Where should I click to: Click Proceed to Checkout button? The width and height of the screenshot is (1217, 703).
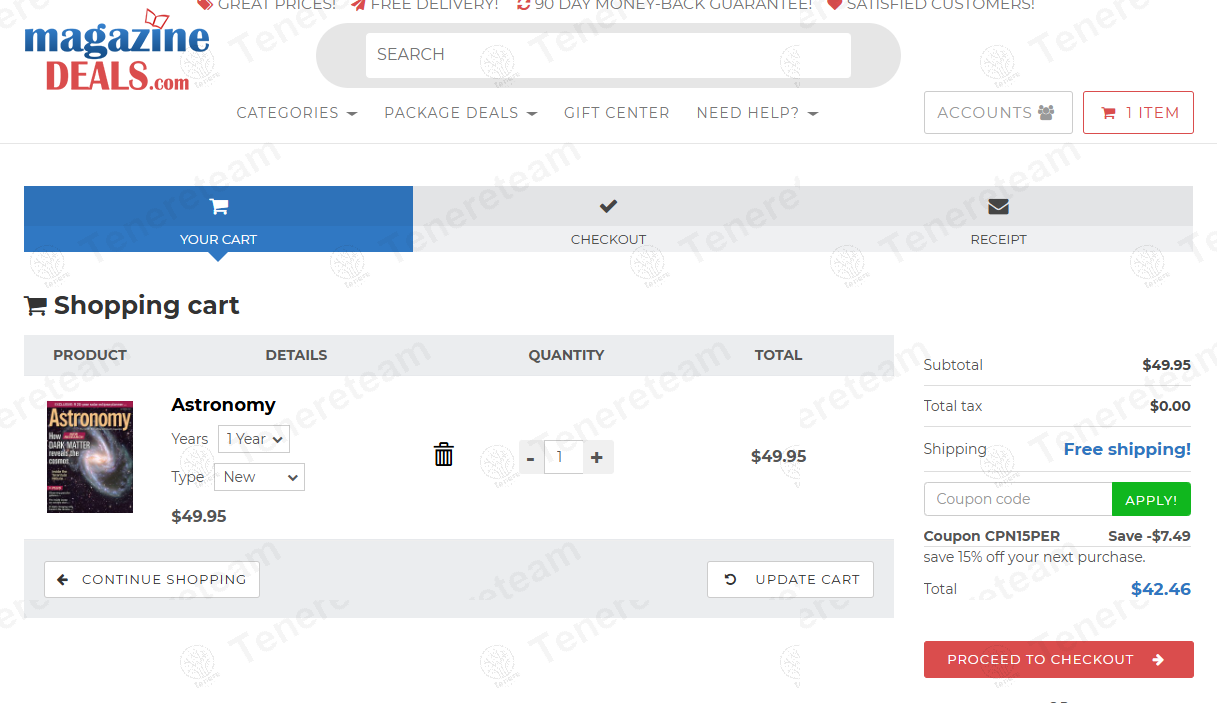pyautogui.click(x=1058, y=660)
